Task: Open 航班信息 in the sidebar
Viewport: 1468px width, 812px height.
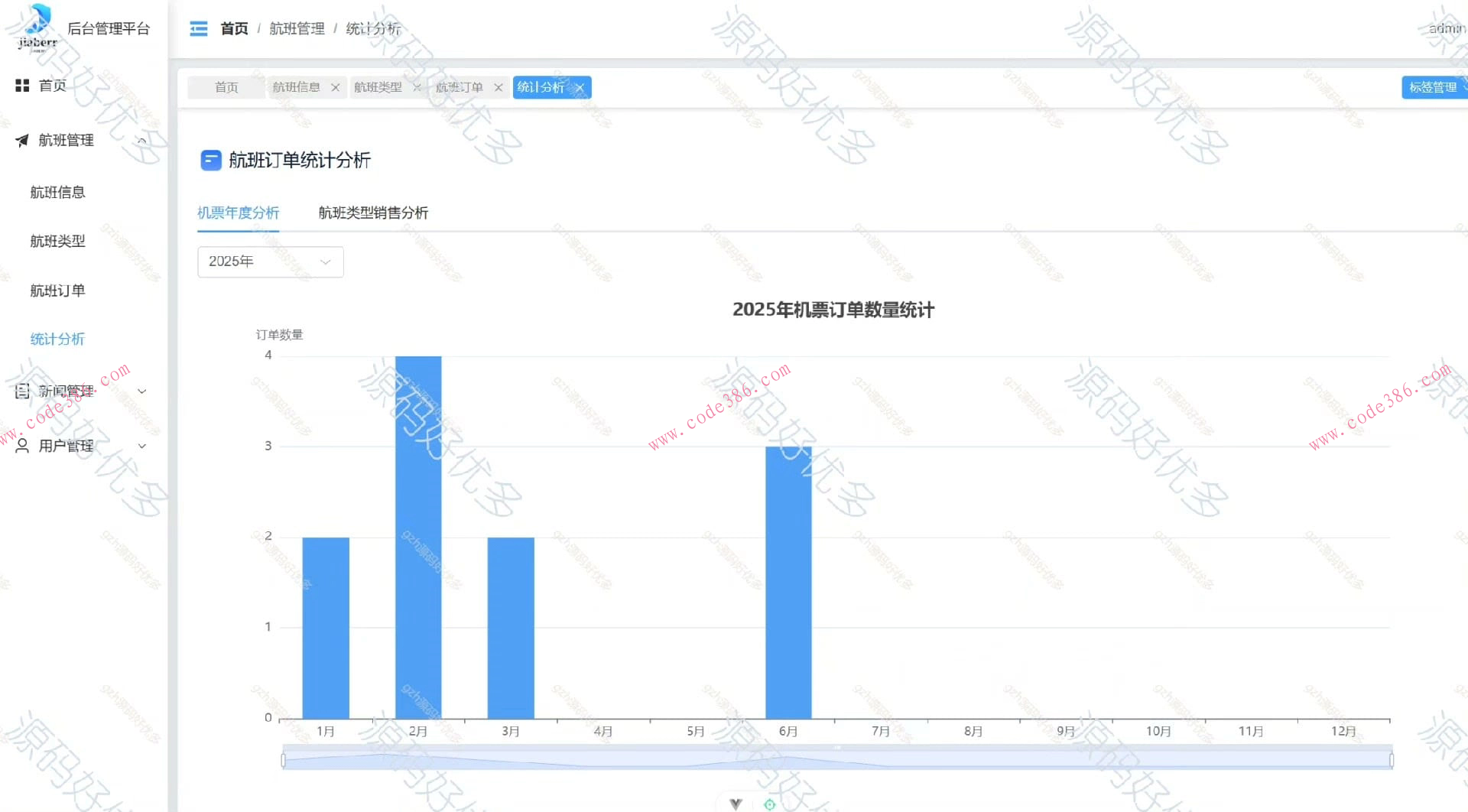Action: pyautogui.click(x=57, y=193)
